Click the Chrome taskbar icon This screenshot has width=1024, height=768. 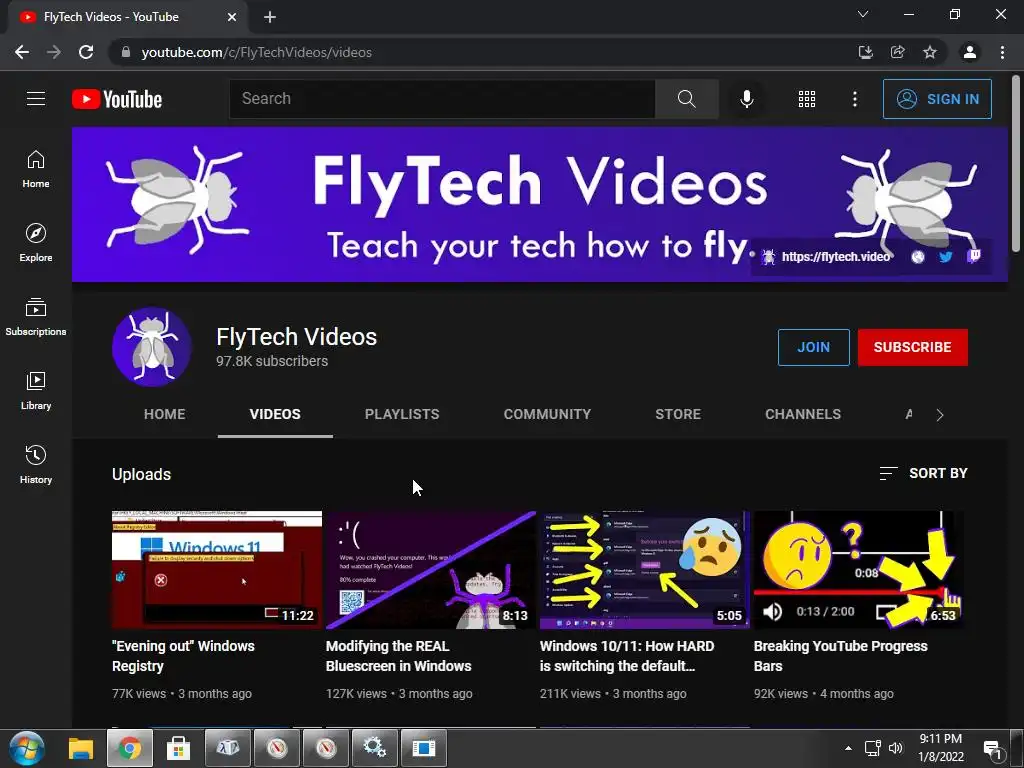pos(129,748)
